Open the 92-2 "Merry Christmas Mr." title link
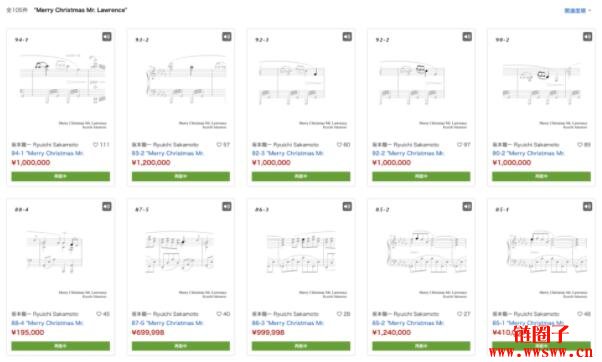Screen dimensions: 602x362 point(408,153)
